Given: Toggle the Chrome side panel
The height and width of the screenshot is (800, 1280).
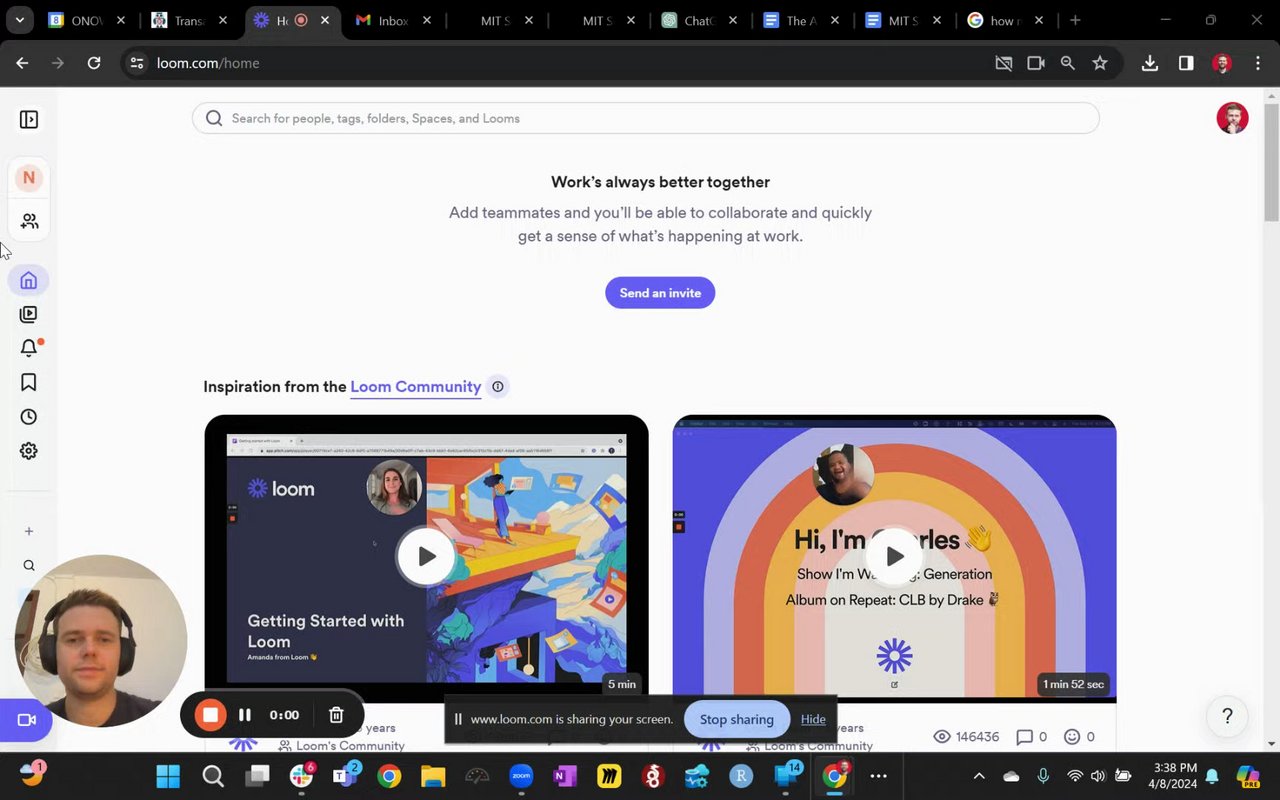Looking at the screenshot, I should (1186, 63).
